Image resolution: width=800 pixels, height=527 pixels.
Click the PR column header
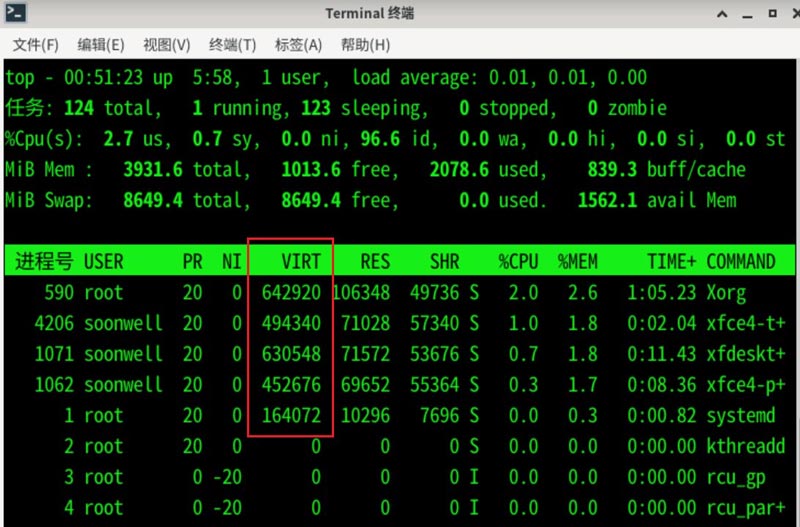[x=192, y=262]
